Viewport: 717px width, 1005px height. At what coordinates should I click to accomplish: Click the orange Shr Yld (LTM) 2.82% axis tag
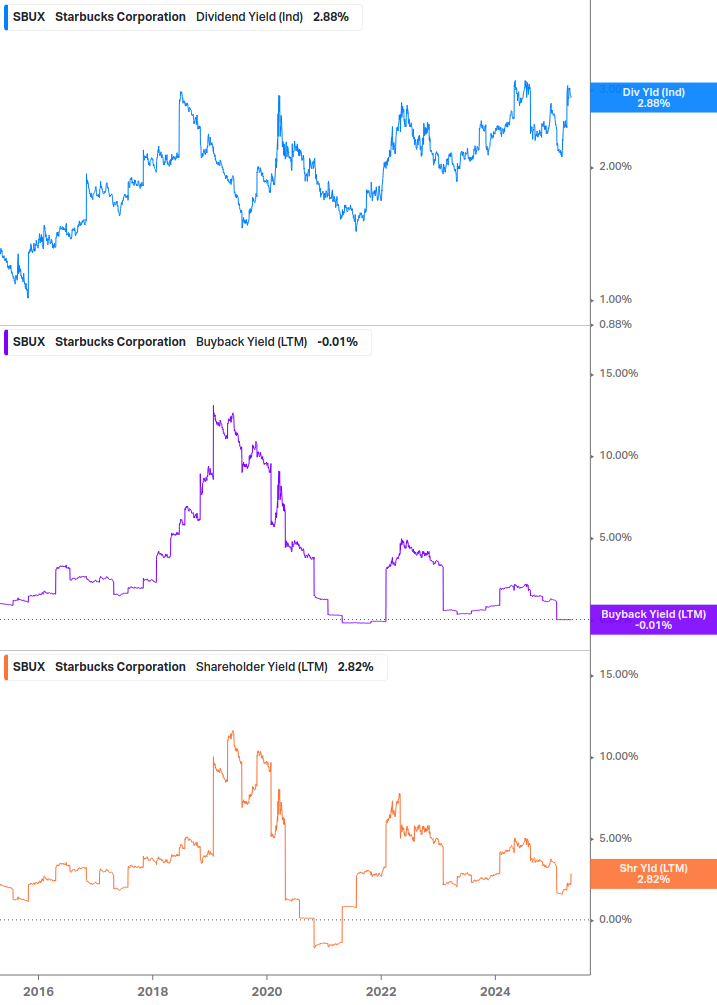pos(654,874)
